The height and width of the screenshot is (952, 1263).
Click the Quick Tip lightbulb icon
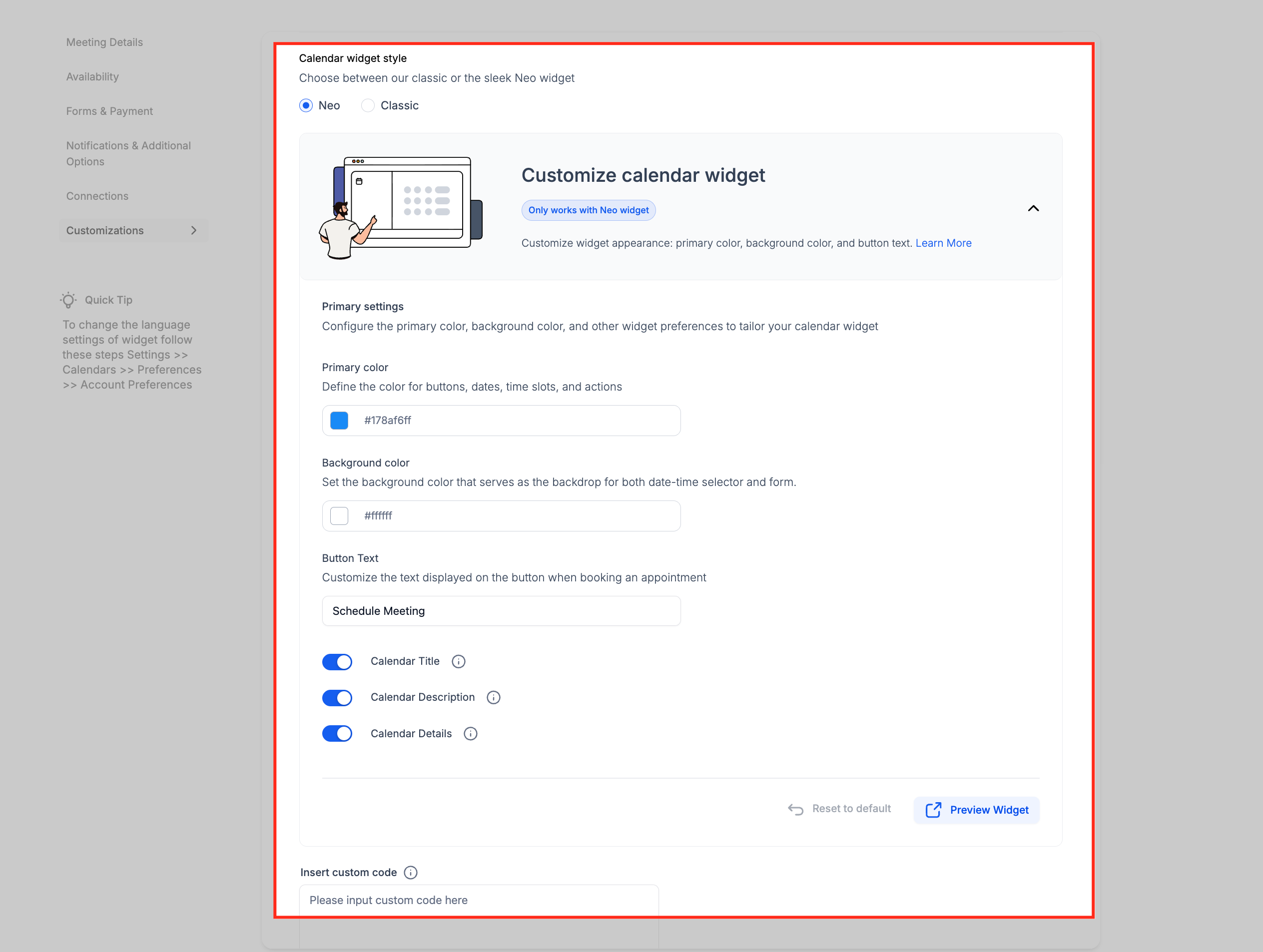[68, 300]
